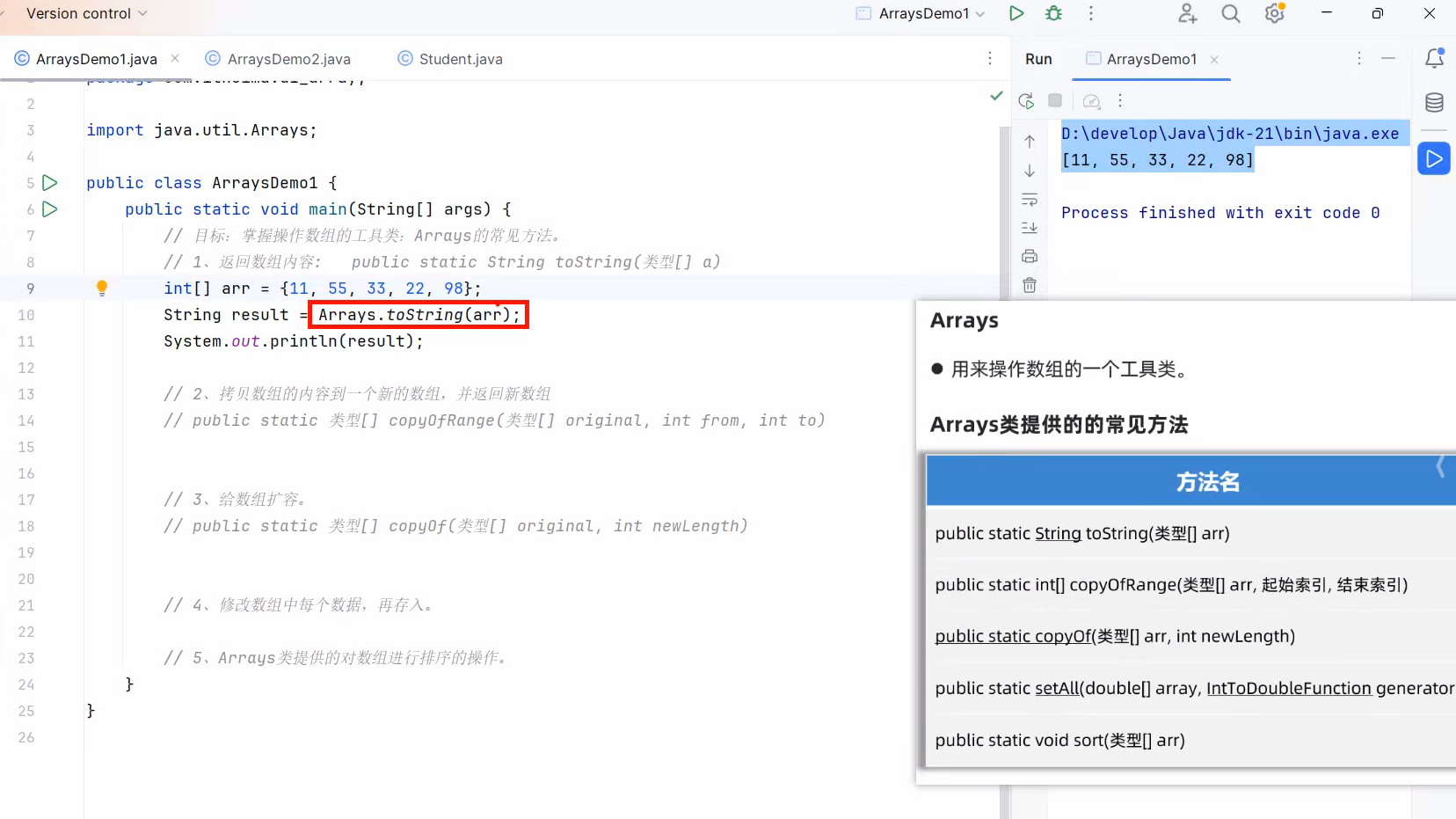1456x819 pixels.
Task: Click run gutter icon beside main method
Action: 50,209
